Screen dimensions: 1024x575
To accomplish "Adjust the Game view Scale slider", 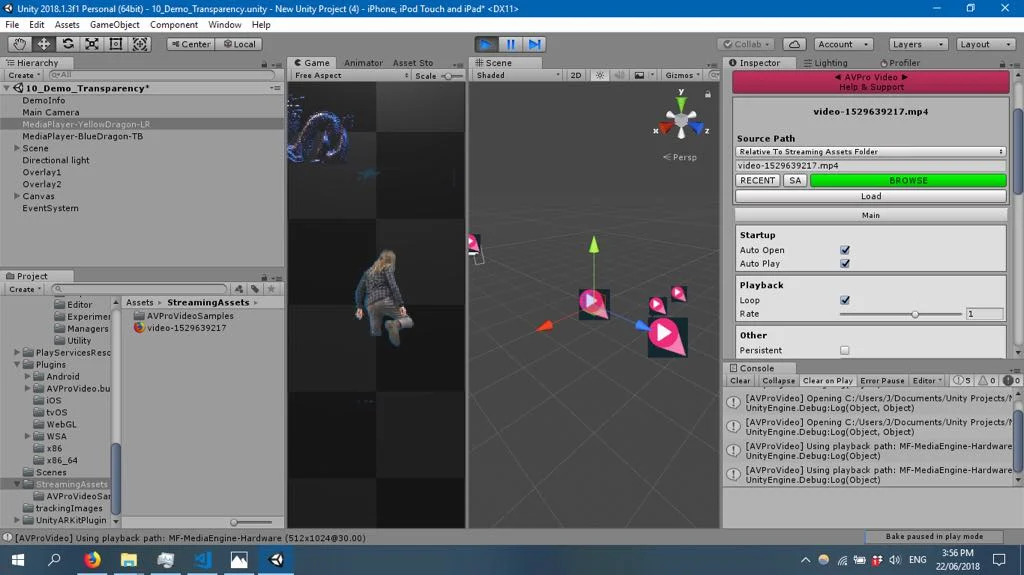I will (451, 76).
